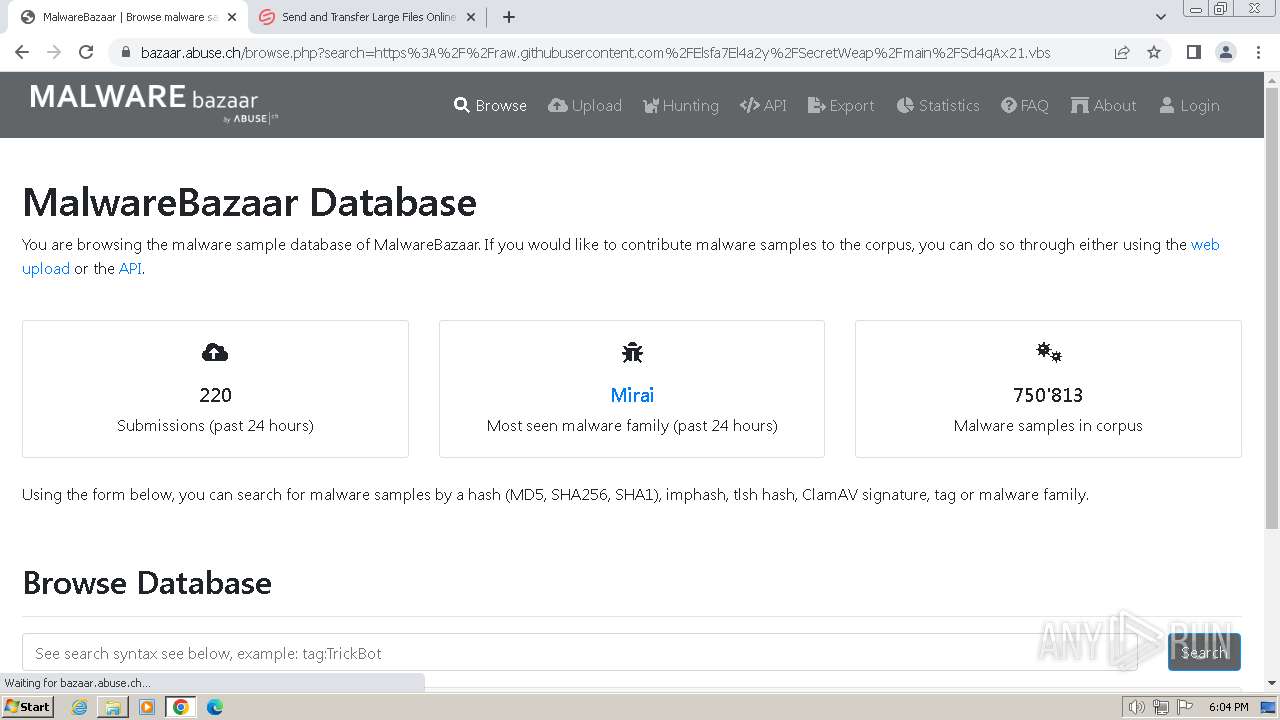
Task: Open the Export navigation item
Action: [x=841, y=105]
